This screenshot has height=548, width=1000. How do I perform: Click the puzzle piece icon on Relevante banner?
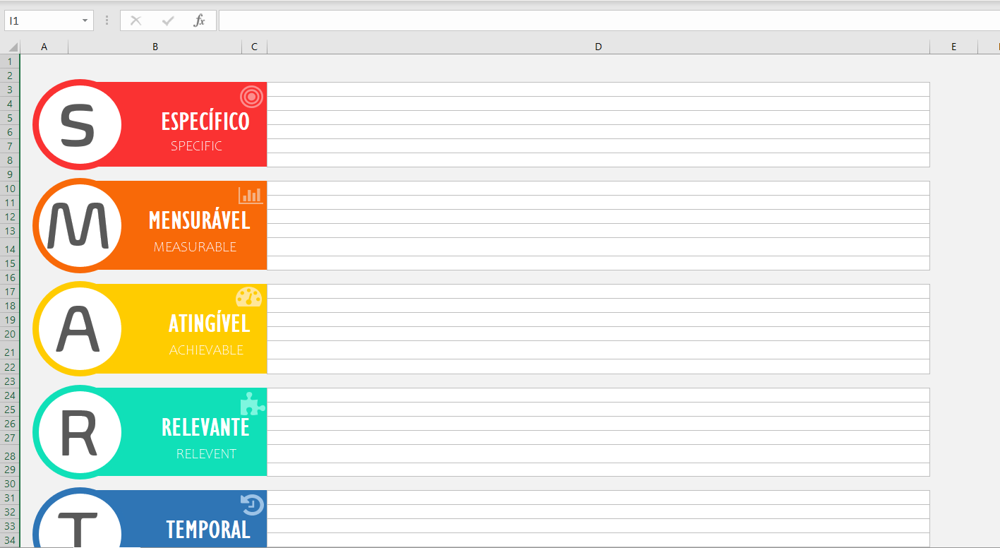[x=251, y=402]
